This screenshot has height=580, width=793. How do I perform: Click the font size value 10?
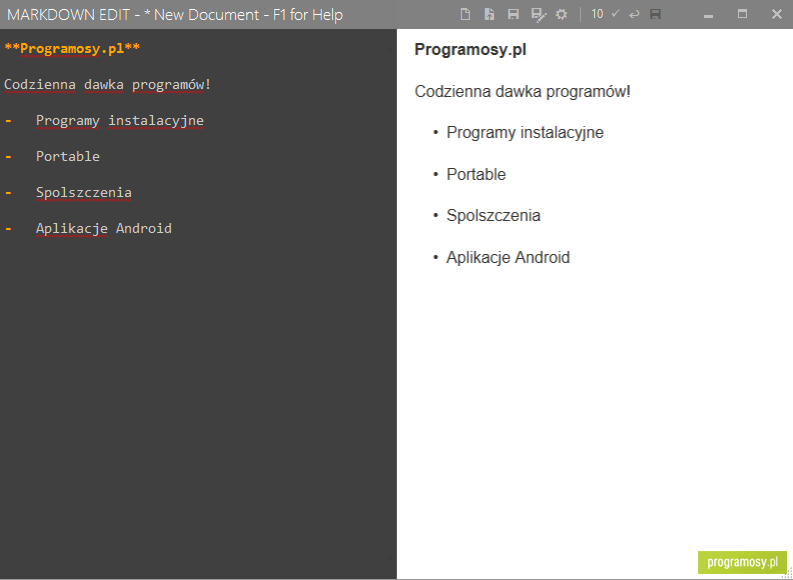597,14
